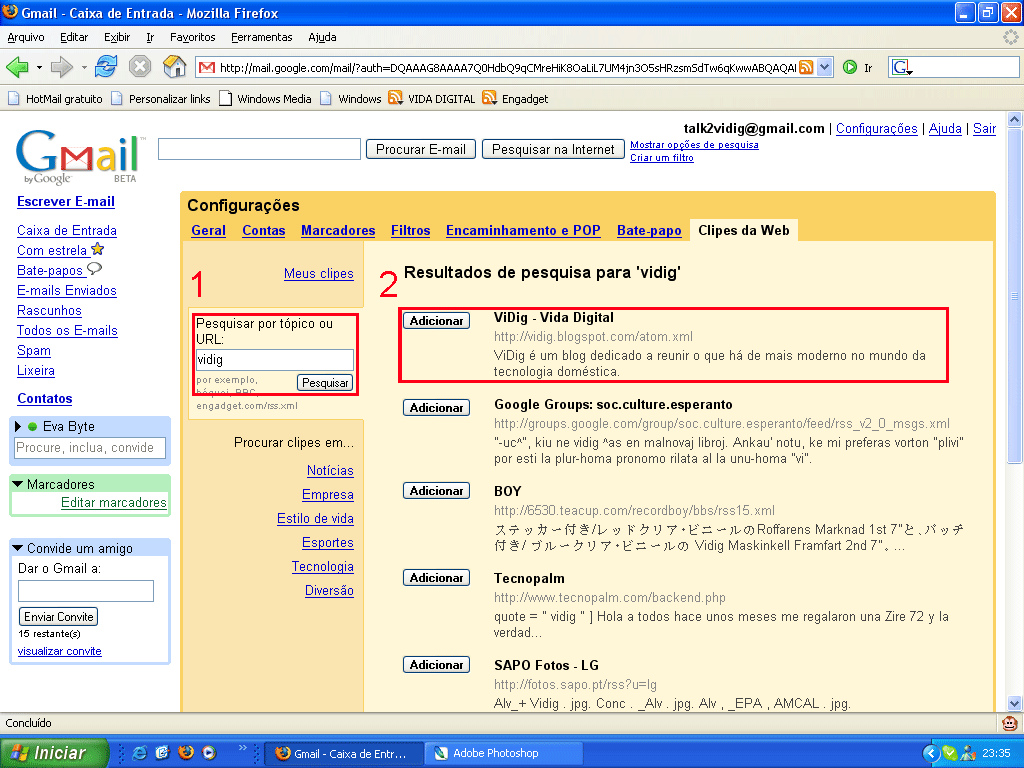Launch Outlook Express from the quick launch bar

tap(163, 753)
